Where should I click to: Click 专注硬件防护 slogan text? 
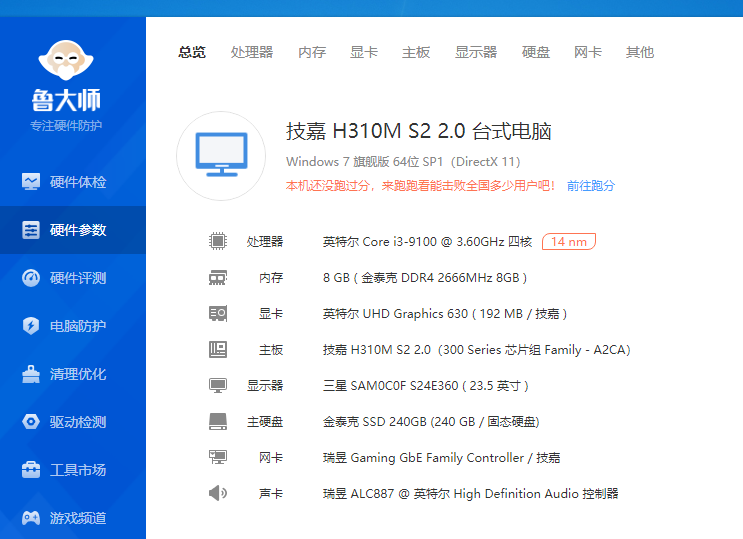pos(66,126)
